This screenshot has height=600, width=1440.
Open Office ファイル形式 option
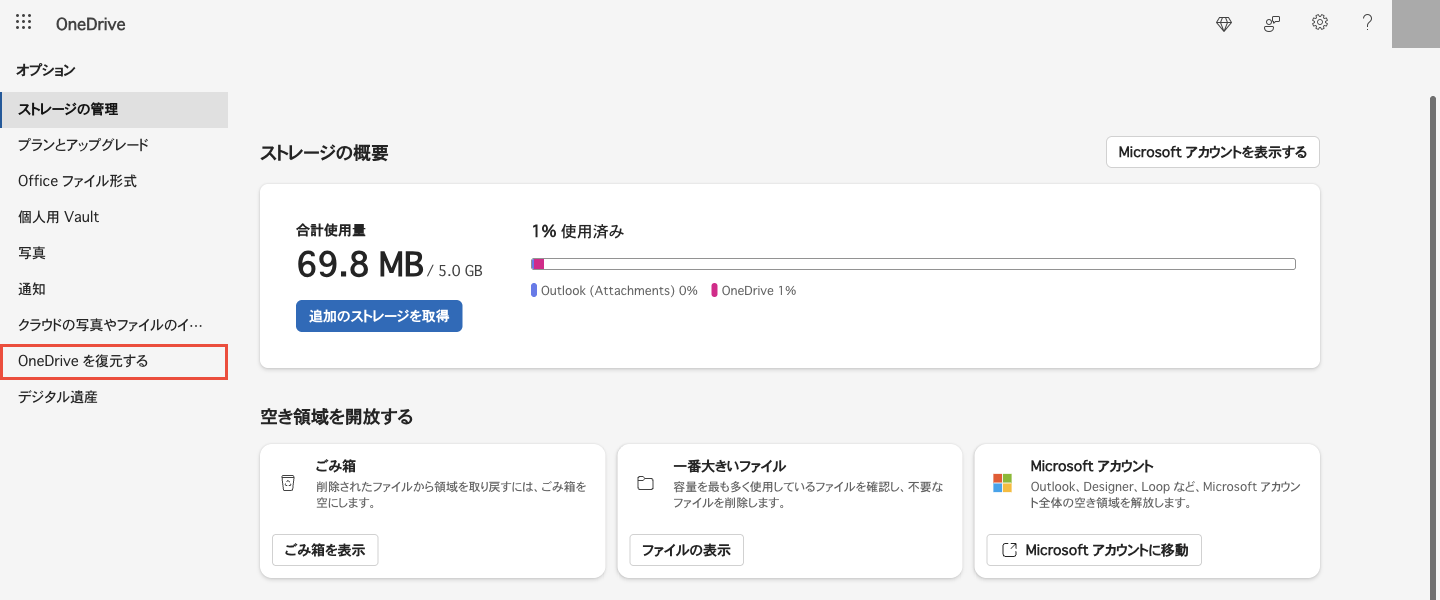(114, 181)
